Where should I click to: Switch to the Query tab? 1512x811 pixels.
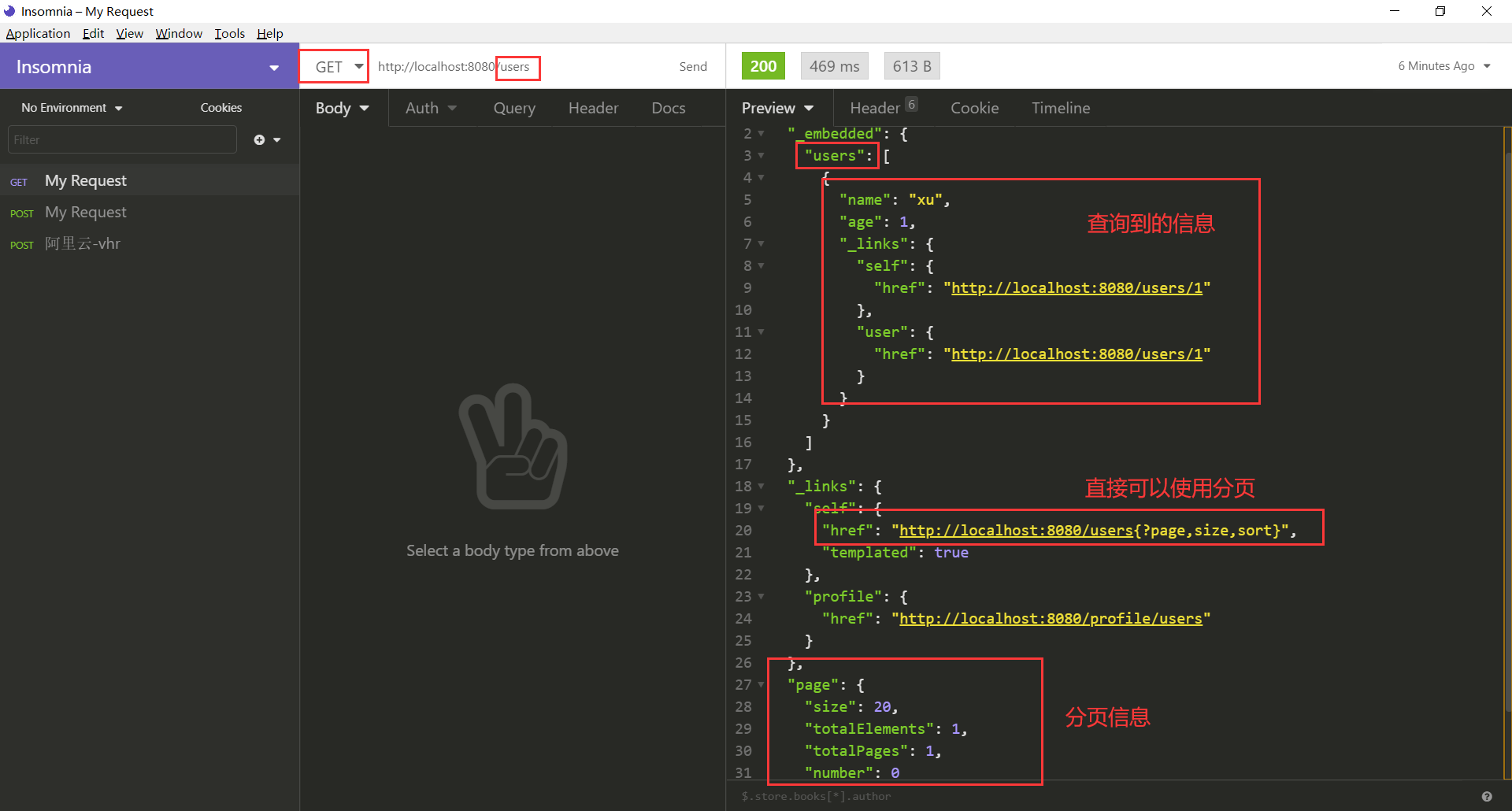[514, 108]
